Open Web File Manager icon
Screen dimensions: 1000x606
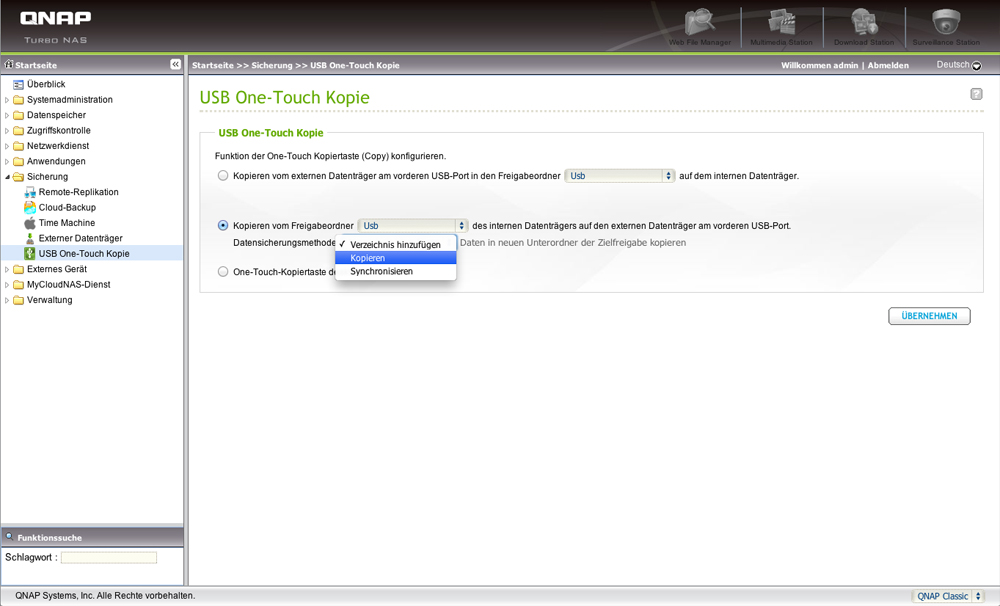[x=700, y=24]
